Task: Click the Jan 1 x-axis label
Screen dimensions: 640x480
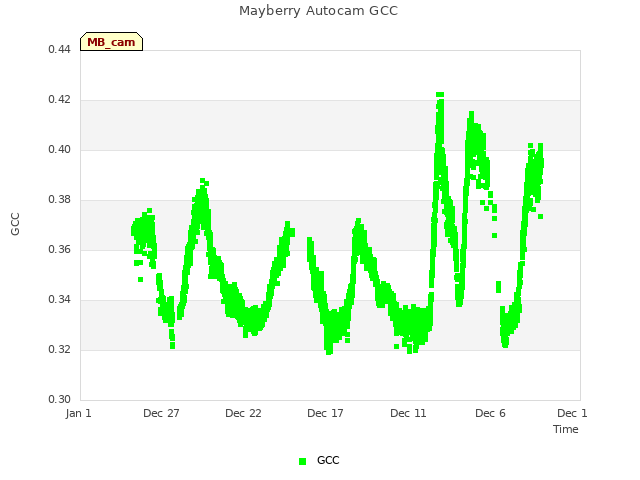Action: coord(78,413)
